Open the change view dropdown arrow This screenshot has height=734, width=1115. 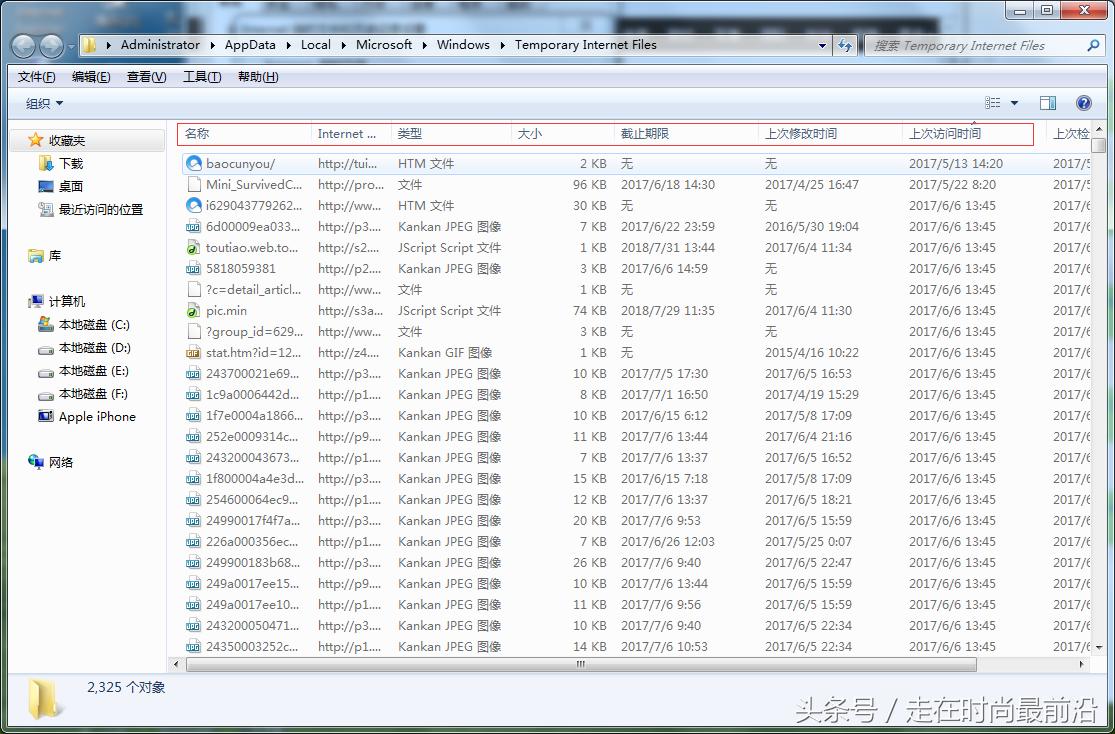(x=1014, y=103)
